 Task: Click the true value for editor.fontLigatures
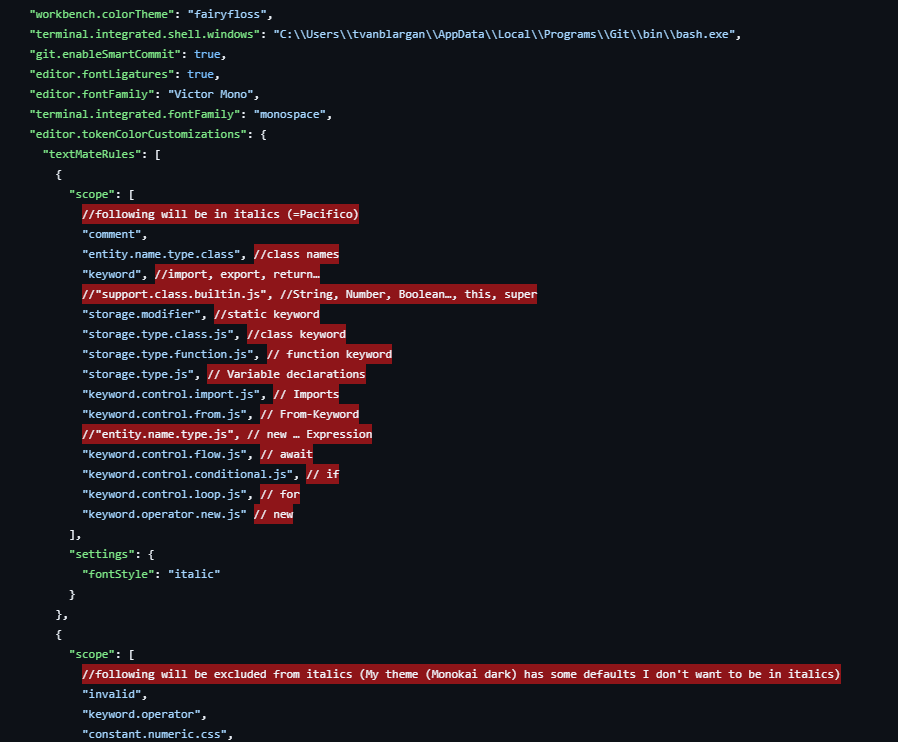pos(200,74)
